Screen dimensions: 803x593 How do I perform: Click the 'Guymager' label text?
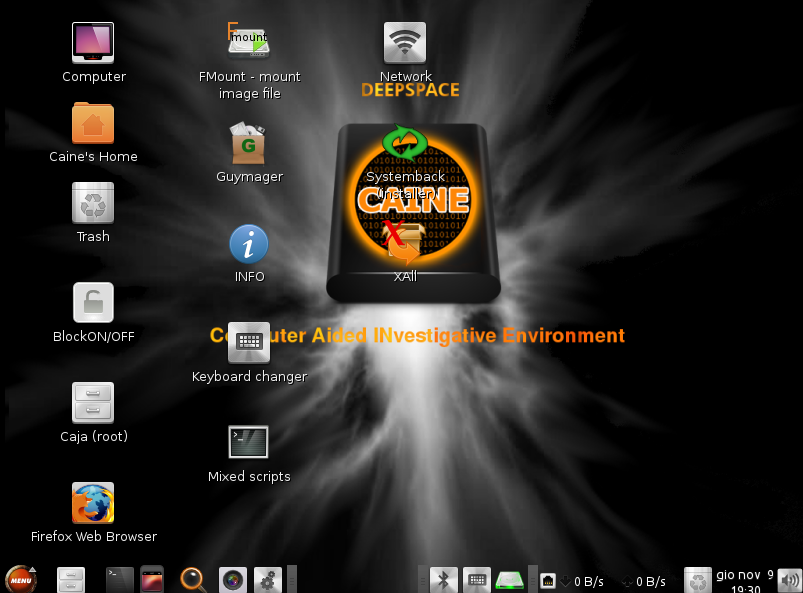[249, 177]
